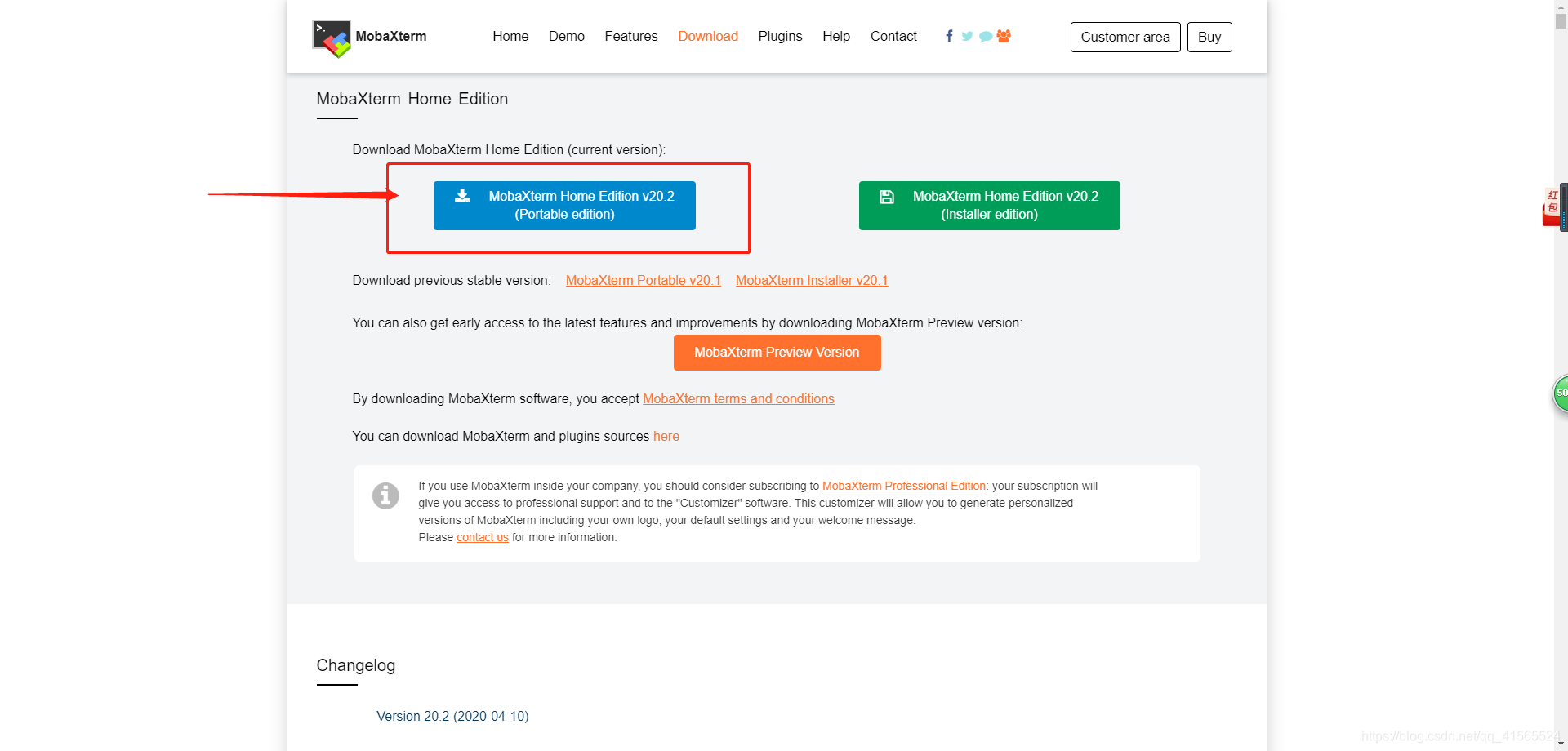The width and height of the screenshot is (1568, 751).
Task: Open the Facebook social icon
Action: click(949, 36)
